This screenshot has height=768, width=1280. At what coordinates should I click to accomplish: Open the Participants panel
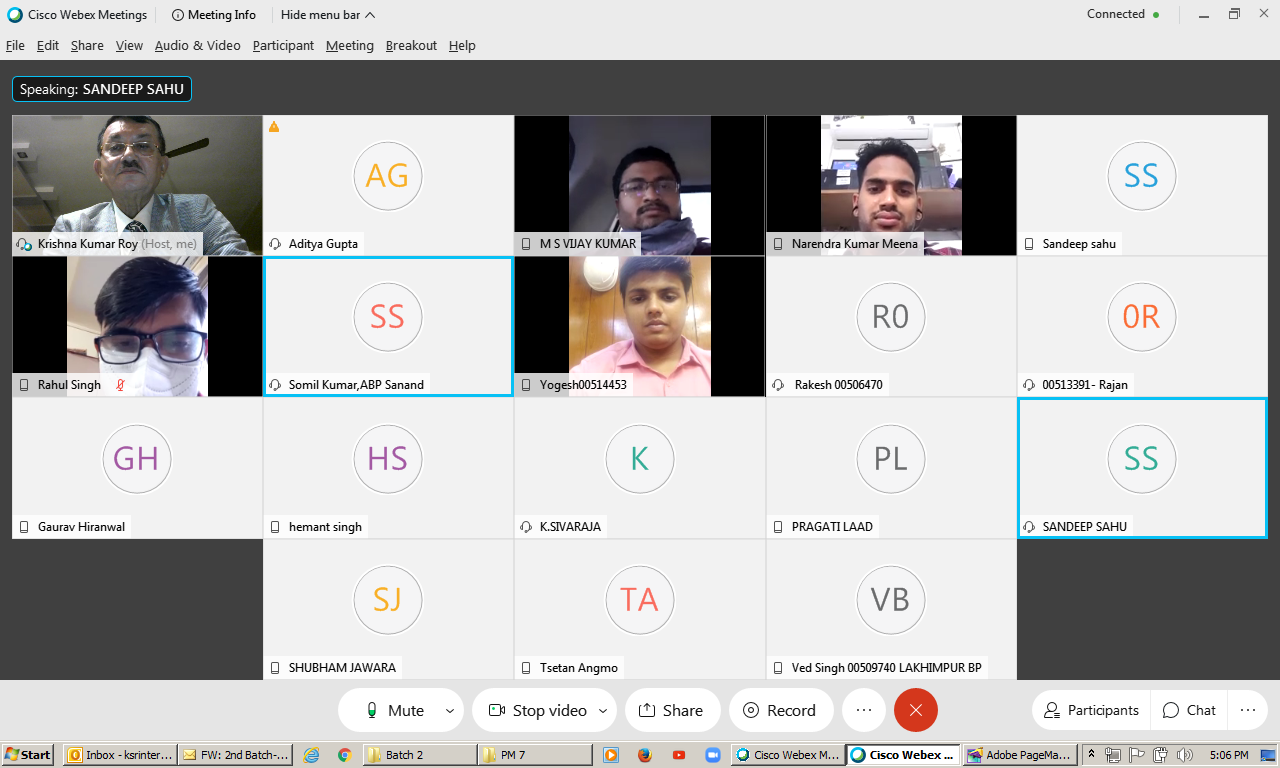pos(1091,710)
